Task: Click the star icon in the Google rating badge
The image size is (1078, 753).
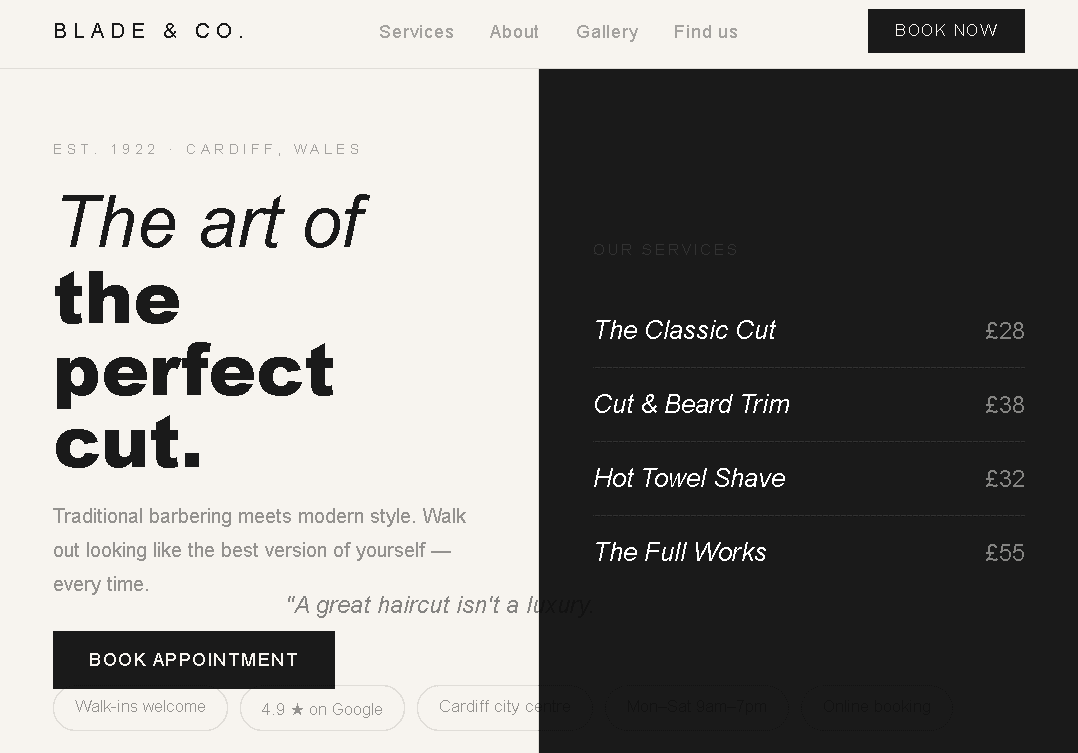Action: 296,709
